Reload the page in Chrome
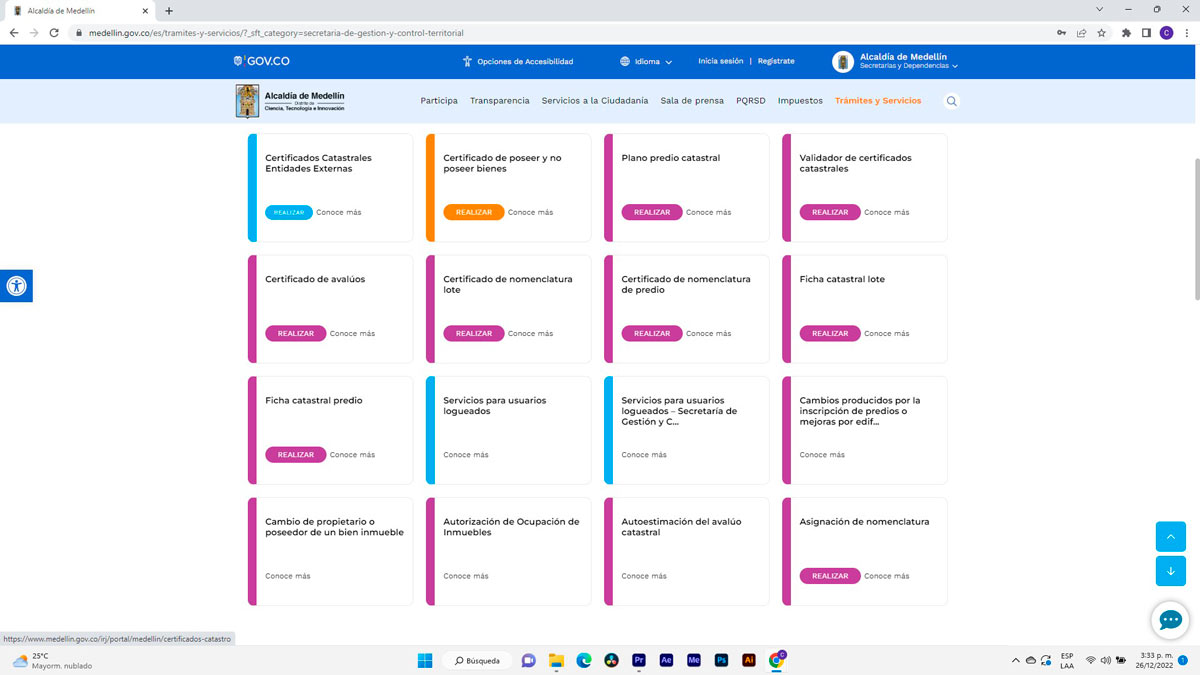Viewport: 1200px width, 675px height. point(55,33)
